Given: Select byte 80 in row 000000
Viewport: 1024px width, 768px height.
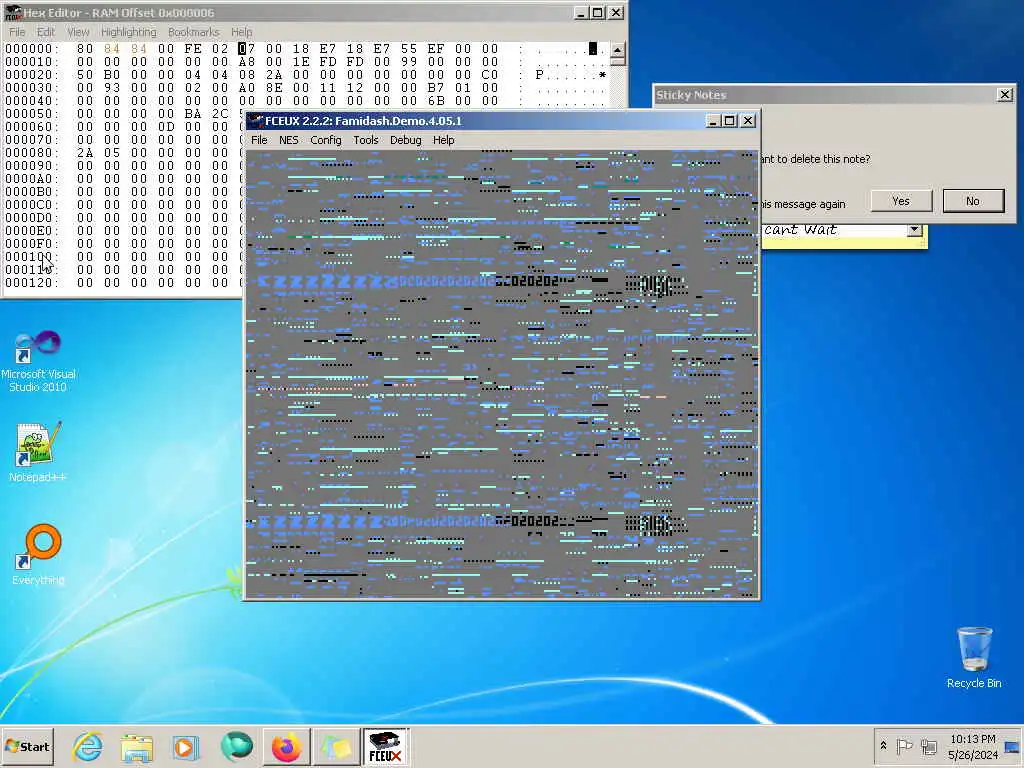Looking at the screenshot, I should (x=85, y=49).
